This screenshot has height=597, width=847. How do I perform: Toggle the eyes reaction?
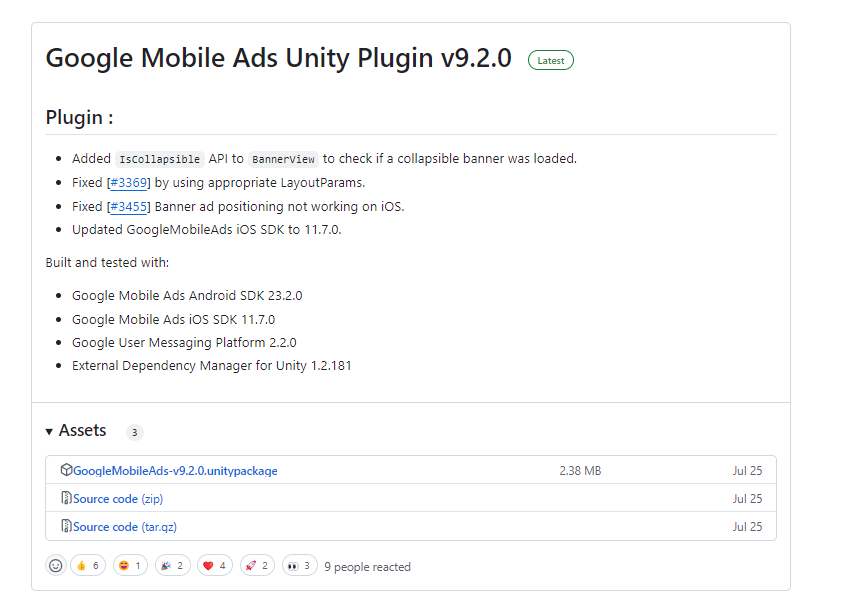click(x=299, y=566)
